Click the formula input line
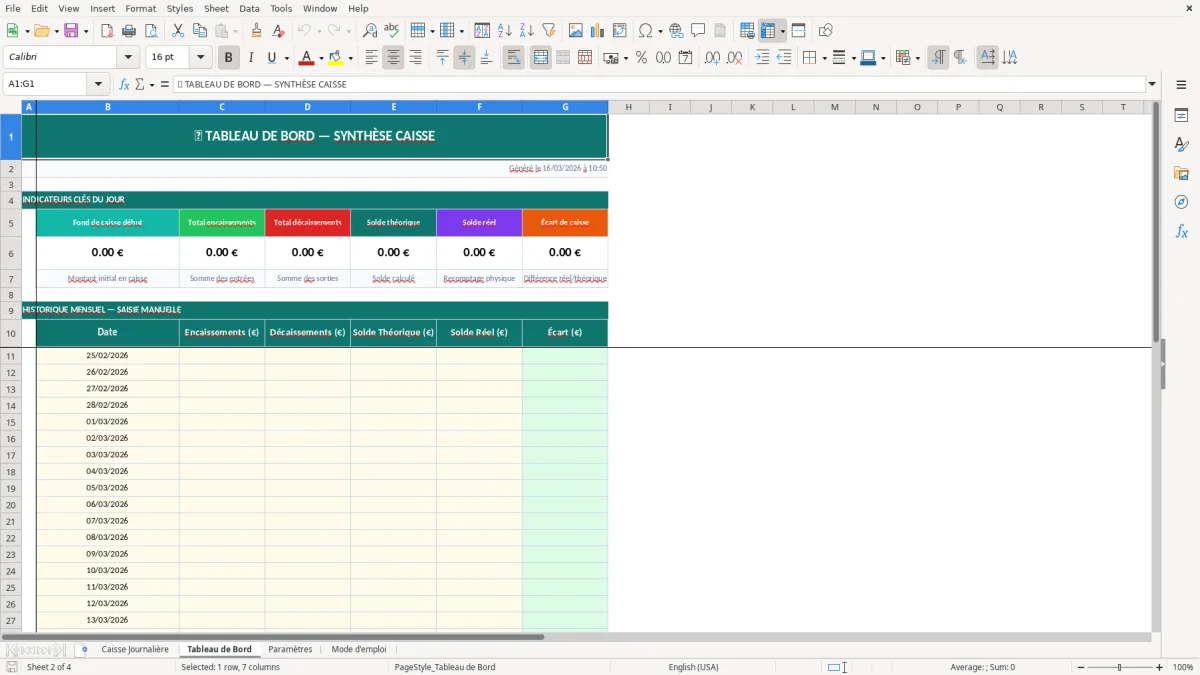The width and height of the screenshot is (1200, 675). [659, 84]
